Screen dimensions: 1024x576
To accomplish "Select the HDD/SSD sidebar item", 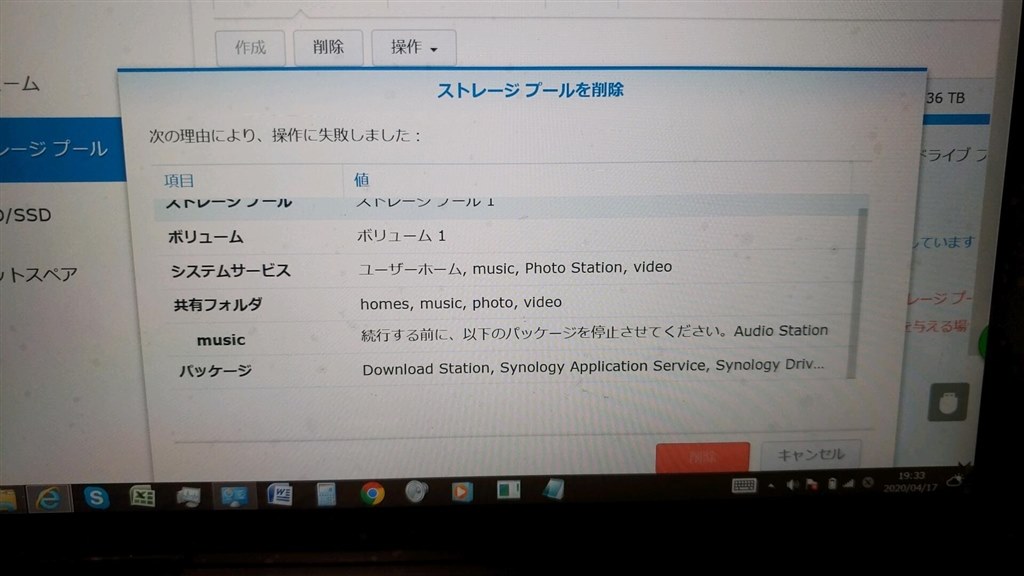I will [26, 216].
